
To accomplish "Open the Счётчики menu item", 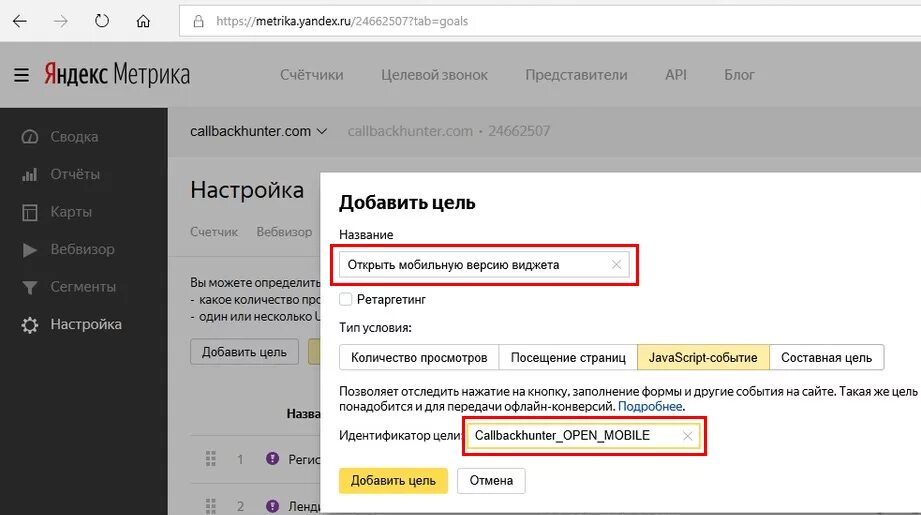I will pos(311,75).
